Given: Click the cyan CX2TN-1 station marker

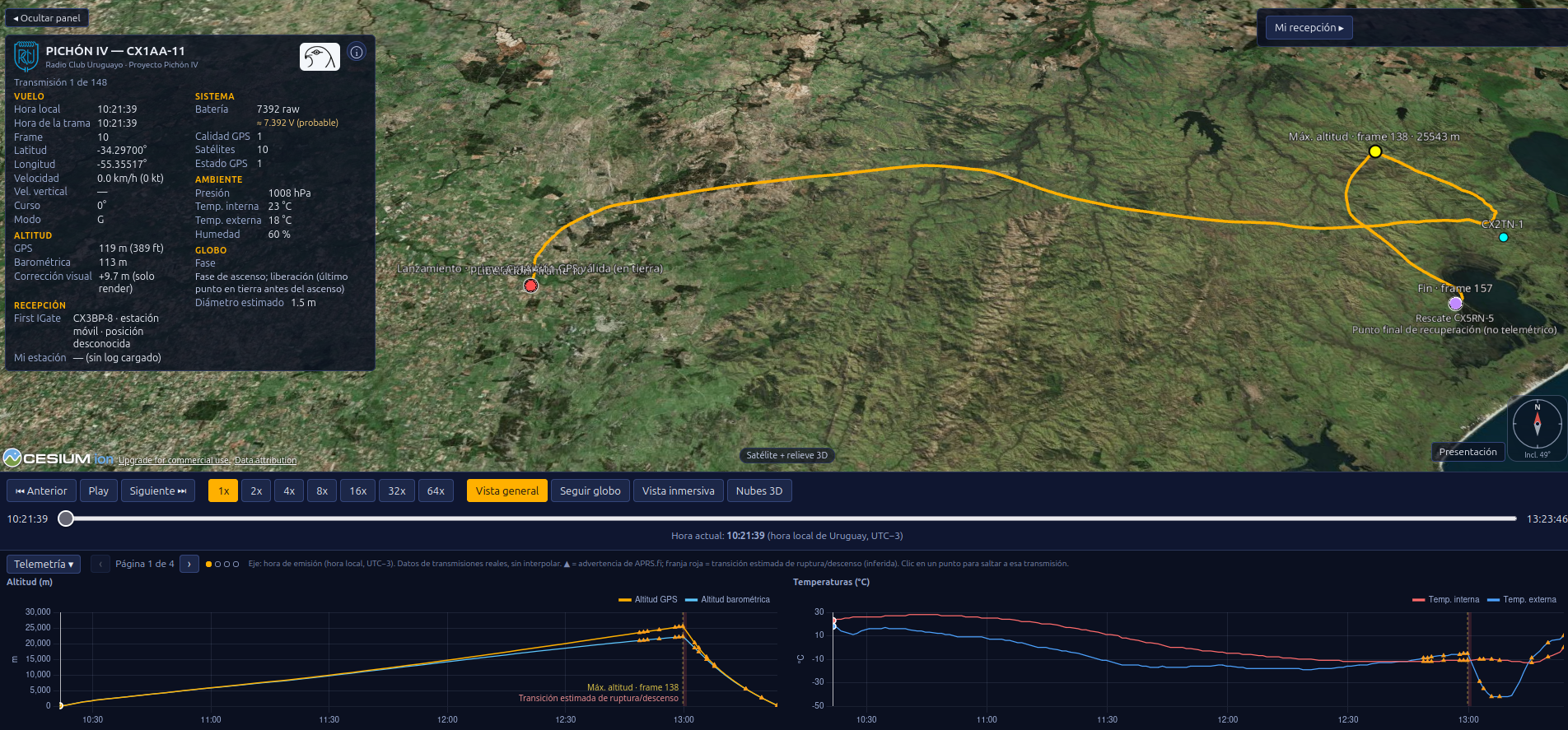Looking at the screenshot, I should point(1503,237).
